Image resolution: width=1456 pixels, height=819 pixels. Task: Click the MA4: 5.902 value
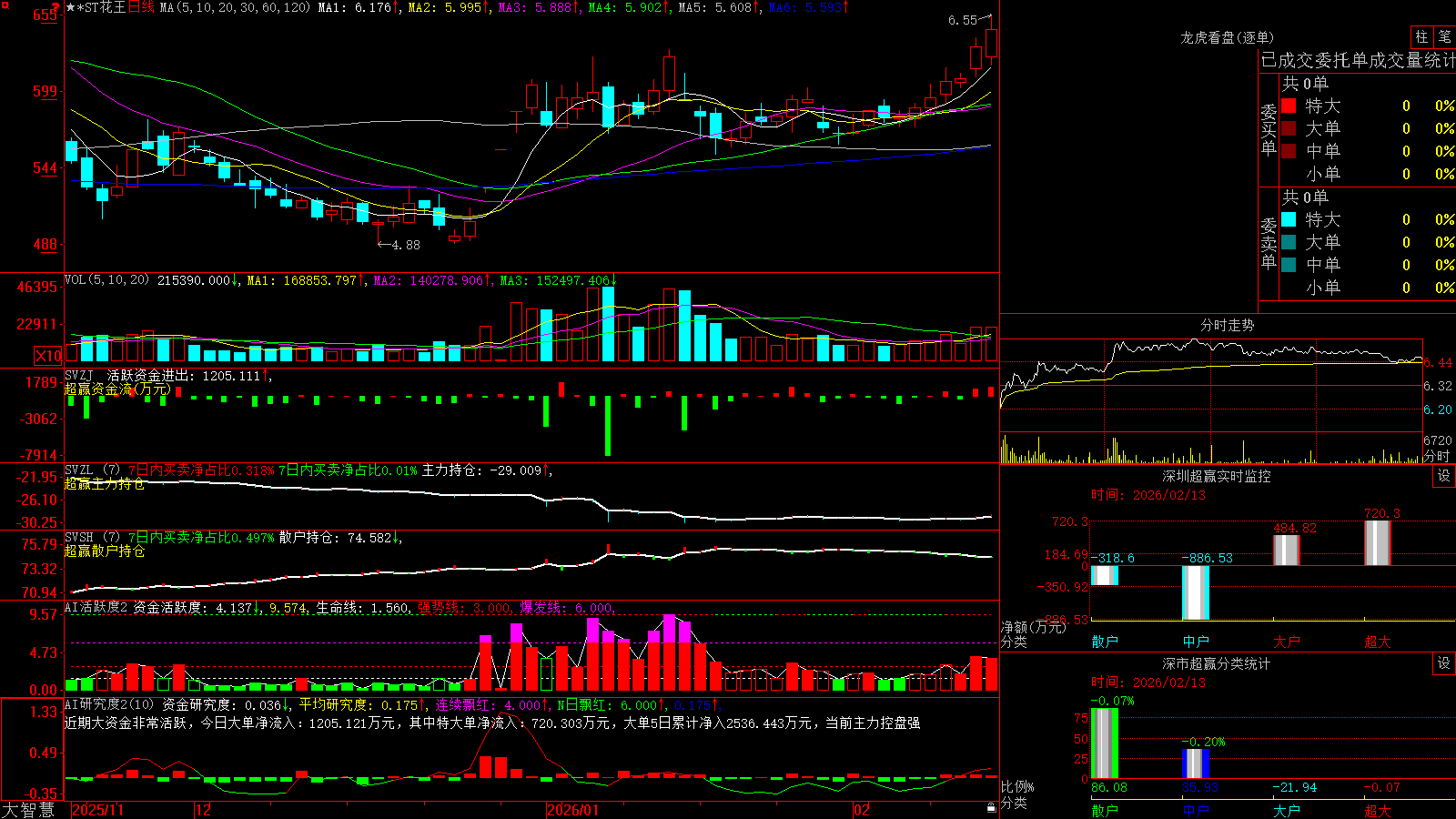click(x=627, y=7)
